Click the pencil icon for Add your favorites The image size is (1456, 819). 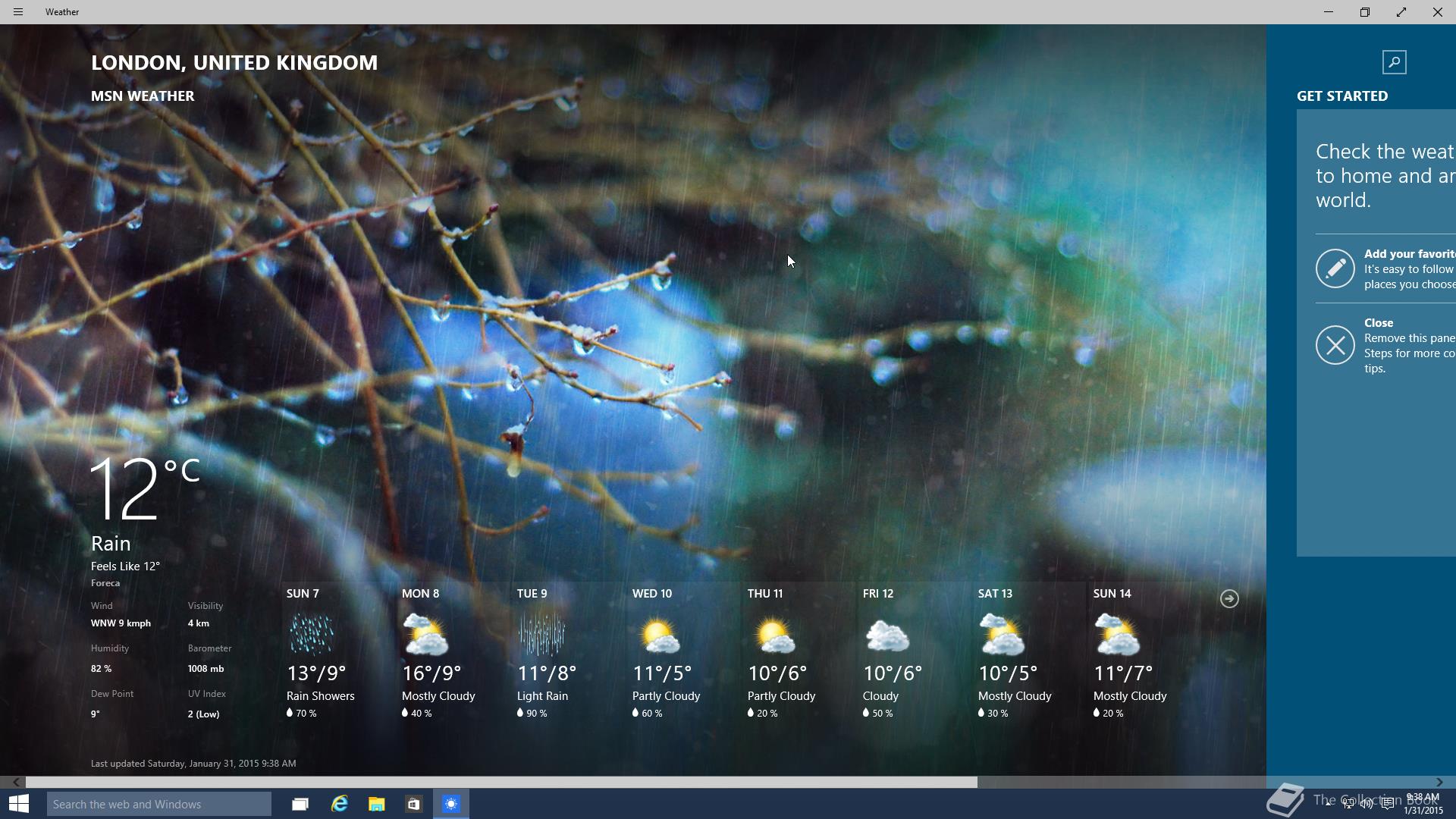[1335, 268]
